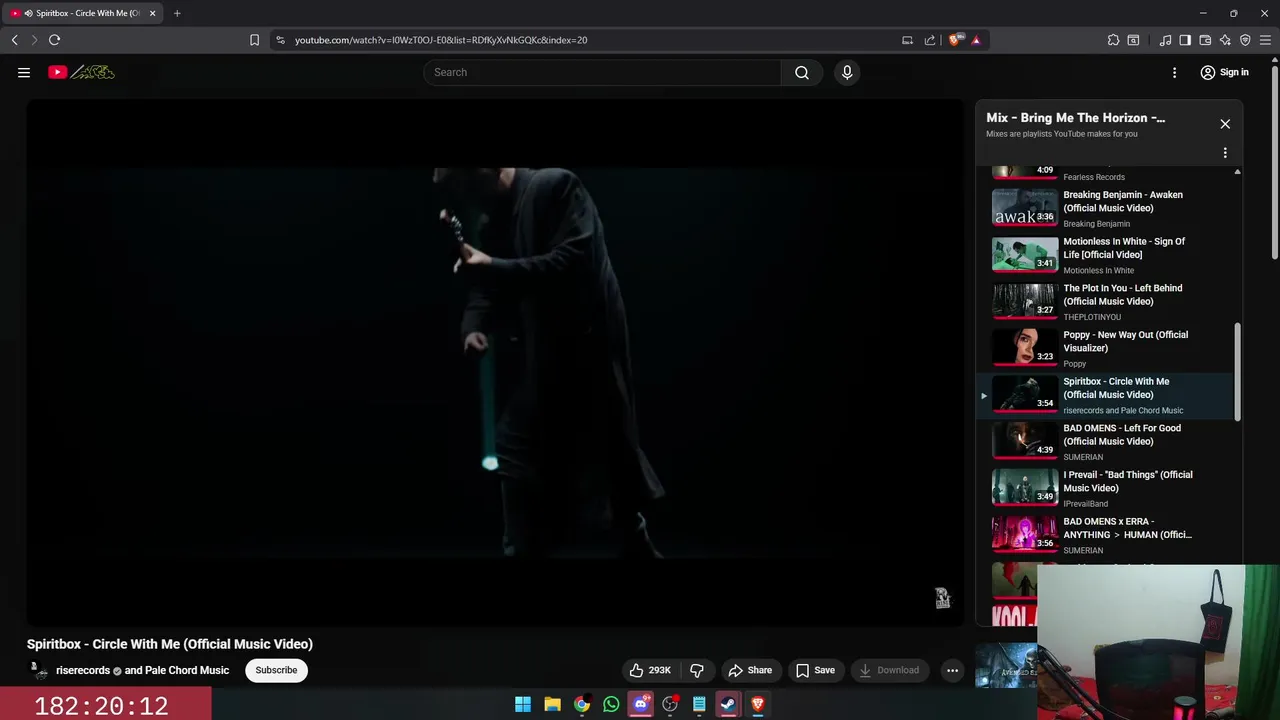Close the Mix playlist panel
This screenshot has width=1280, height=720.
pyautogui.click(x=1225, y=124)
